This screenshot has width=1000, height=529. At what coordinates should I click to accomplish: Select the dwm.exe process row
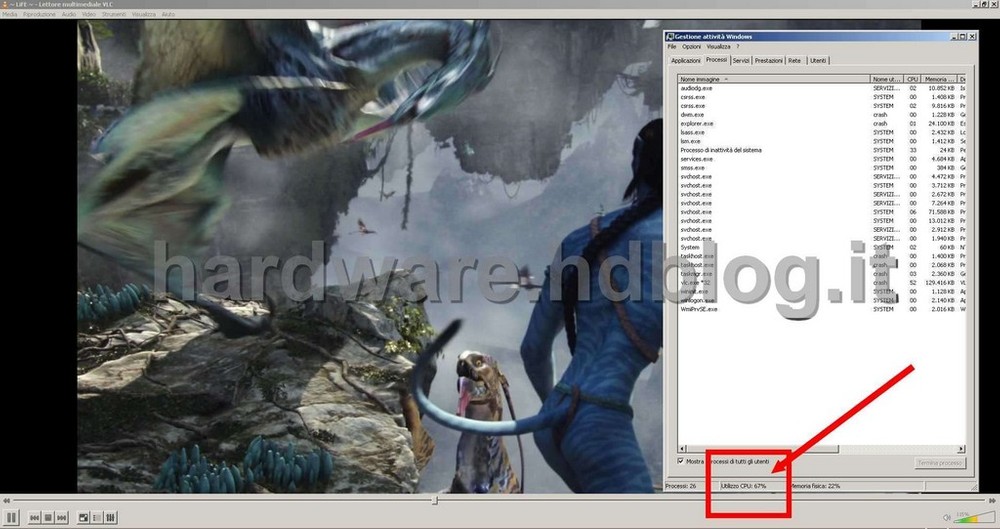[821, 115]
